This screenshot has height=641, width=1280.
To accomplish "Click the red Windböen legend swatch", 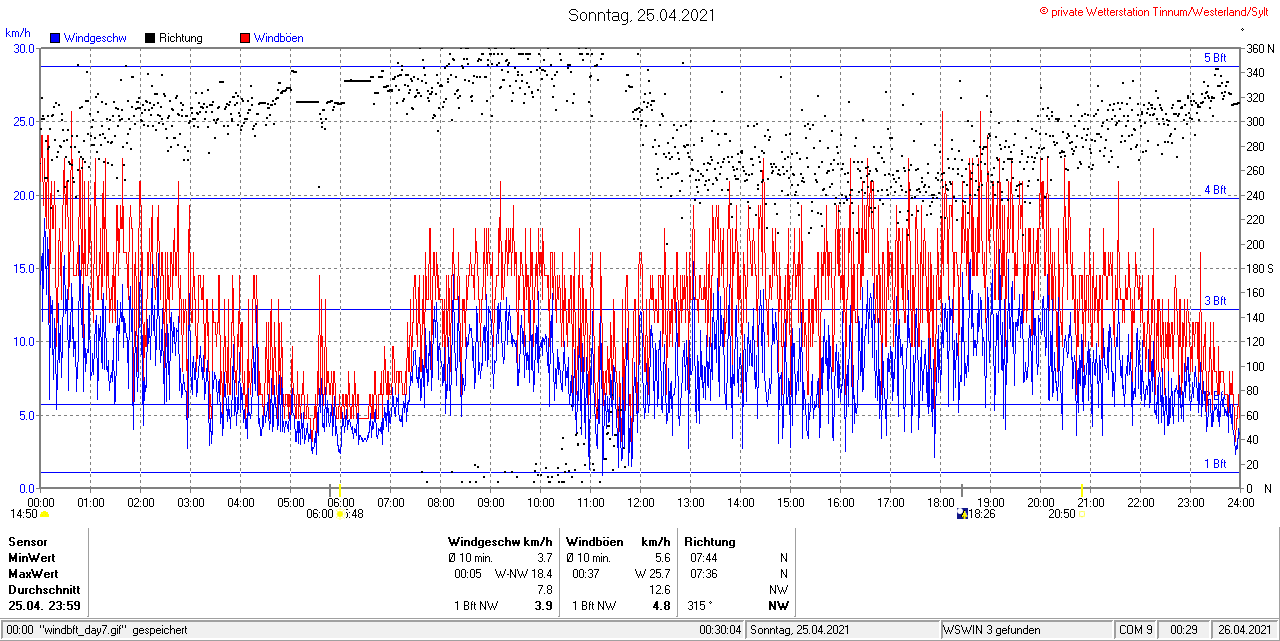I will tap(245, 38).
